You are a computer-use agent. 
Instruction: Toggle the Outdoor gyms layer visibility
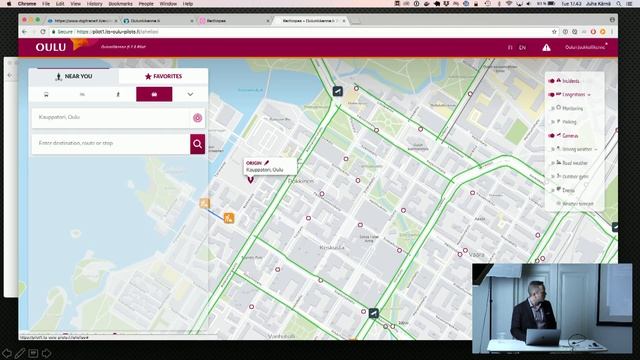click(552, 177)
